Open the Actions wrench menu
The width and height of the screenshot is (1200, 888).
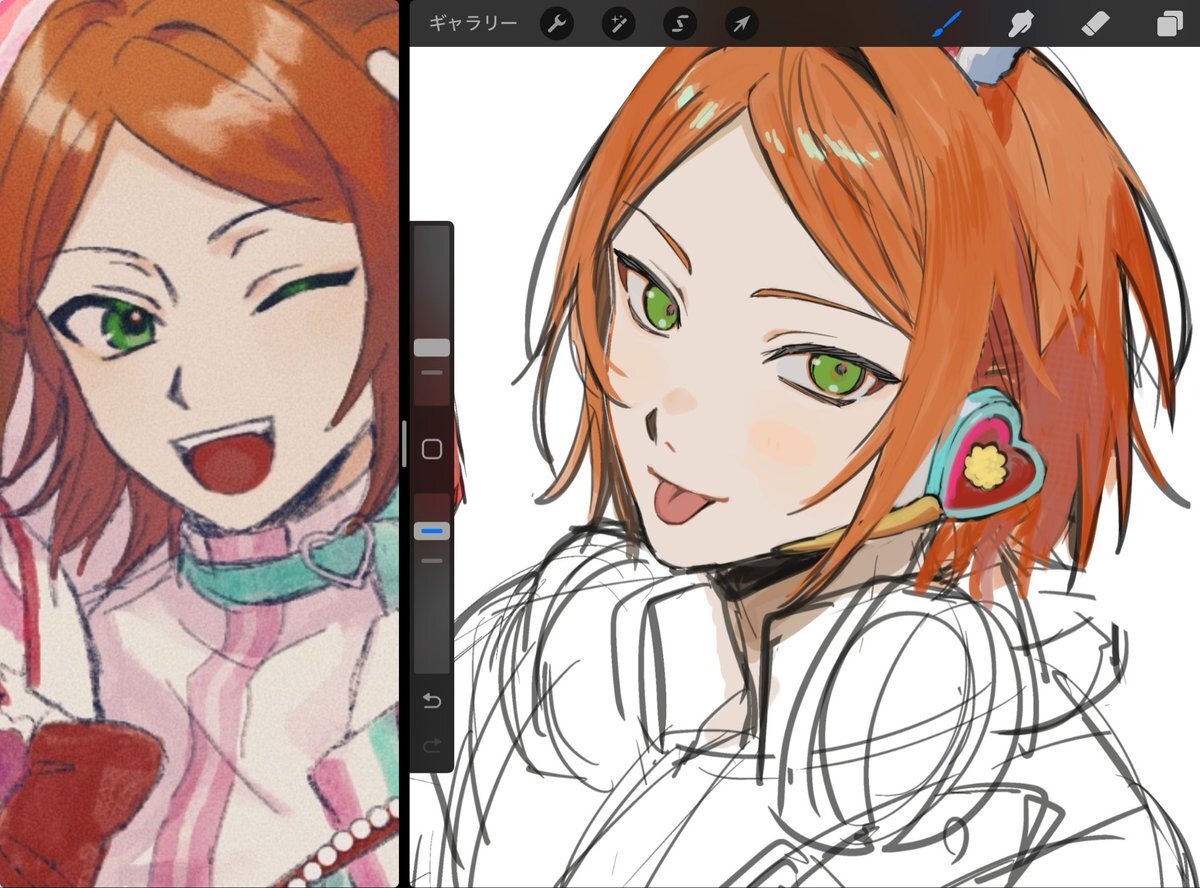click(x=557, y=23)
